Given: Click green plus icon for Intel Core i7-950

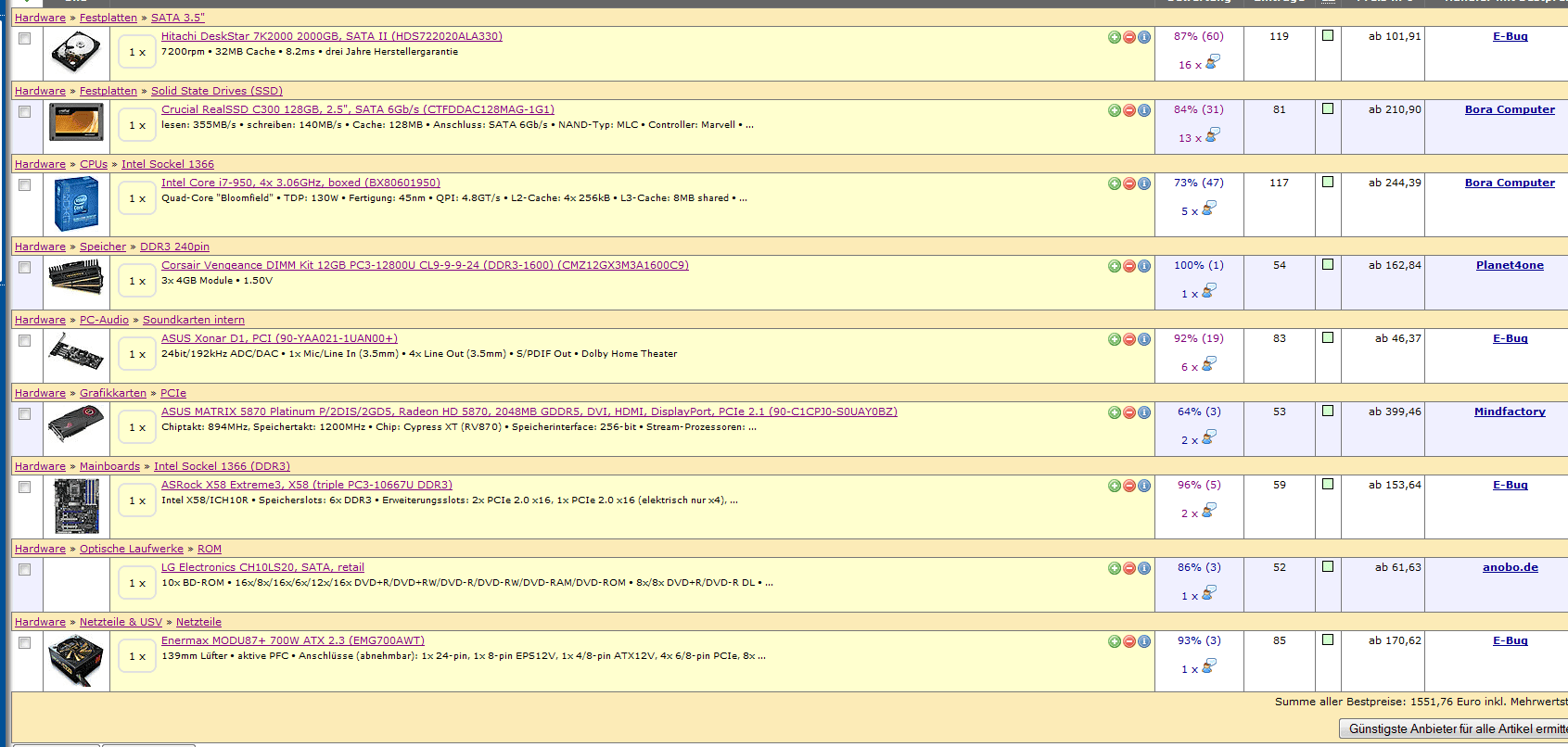Looking at the screenshot, I should pos(1115,184).
